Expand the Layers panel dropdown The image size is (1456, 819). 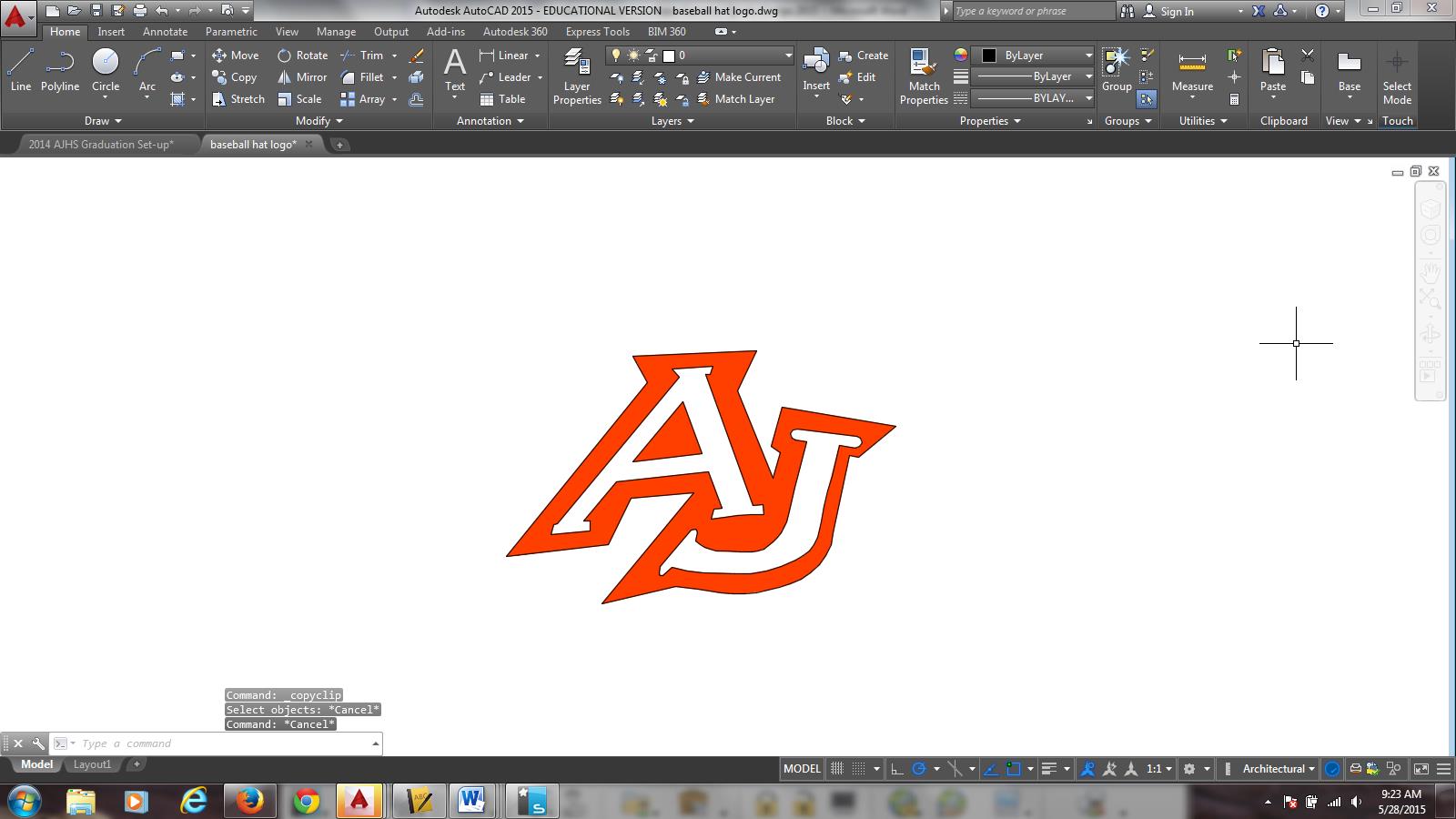point(672,121)
